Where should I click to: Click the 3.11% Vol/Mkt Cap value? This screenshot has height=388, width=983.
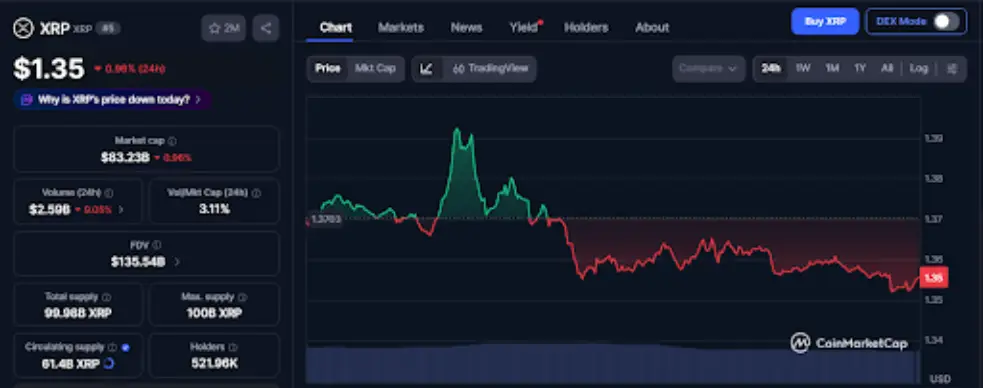tap(214, 209)
